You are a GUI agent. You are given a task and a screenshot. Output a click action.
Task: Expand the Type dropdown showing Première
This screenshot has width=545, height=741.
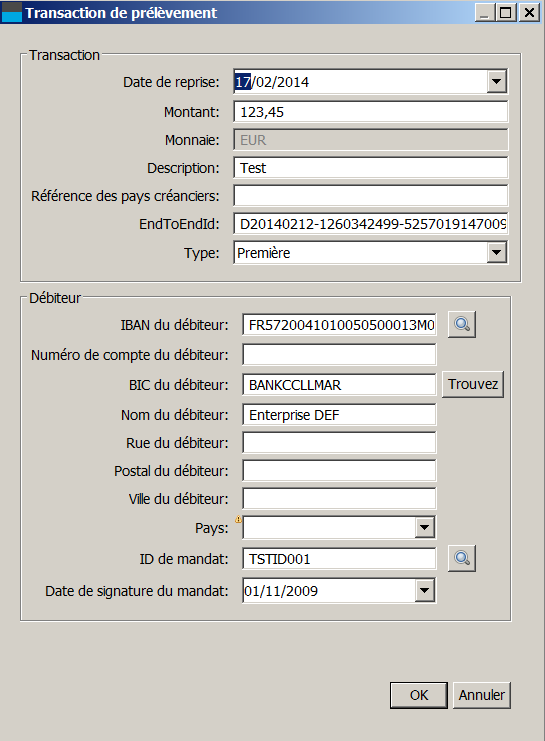[x=496, y=252]
